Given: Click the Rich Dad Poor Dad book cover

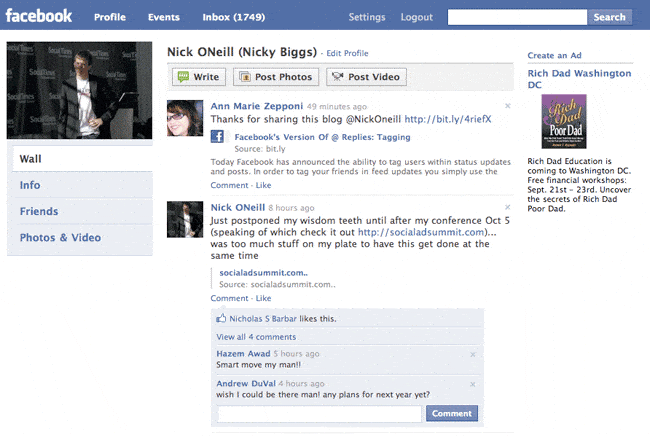Looking at the screenshot, I should click(x=564, y=121).
